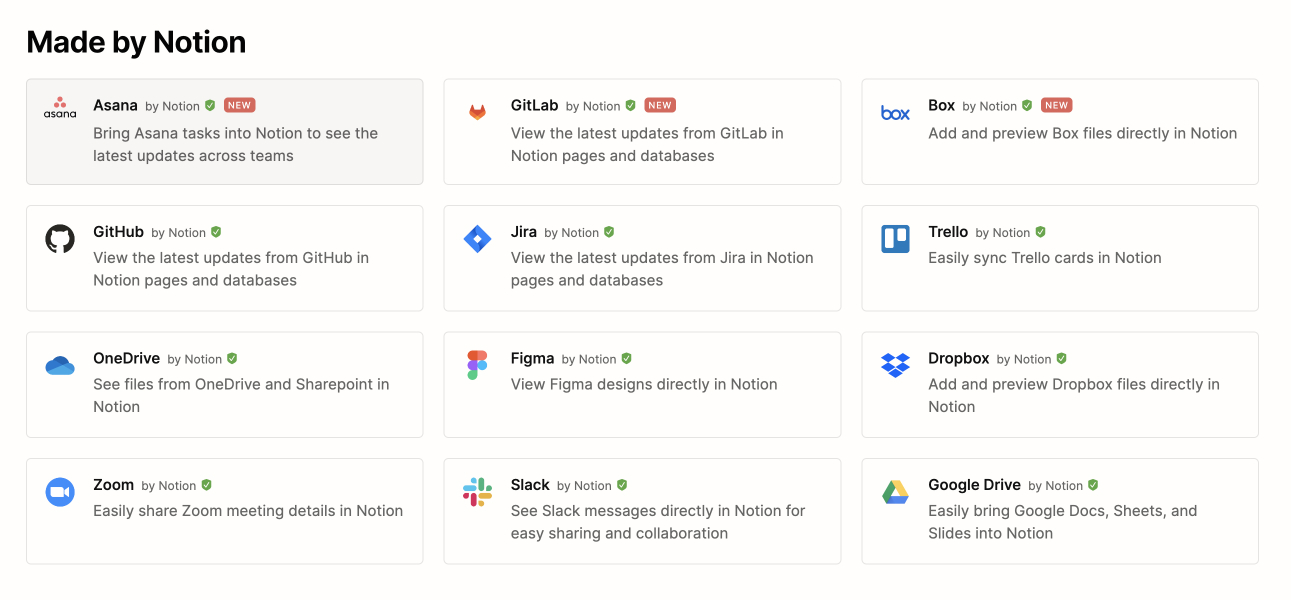The image size is (1291, 600).
Task: Click "Easily bring Google Docs, Sheets" description
Action: (x=1063, y=522)
